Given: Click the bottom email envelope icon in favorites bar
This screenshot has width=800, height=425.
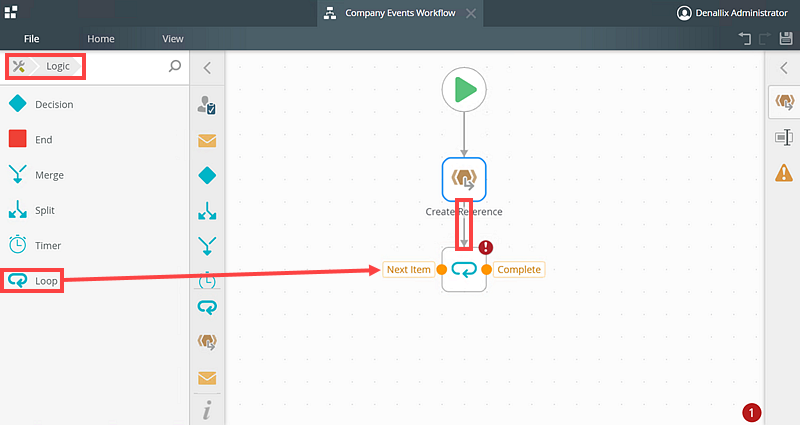Looking at the screenshot, I should (207, 378).
